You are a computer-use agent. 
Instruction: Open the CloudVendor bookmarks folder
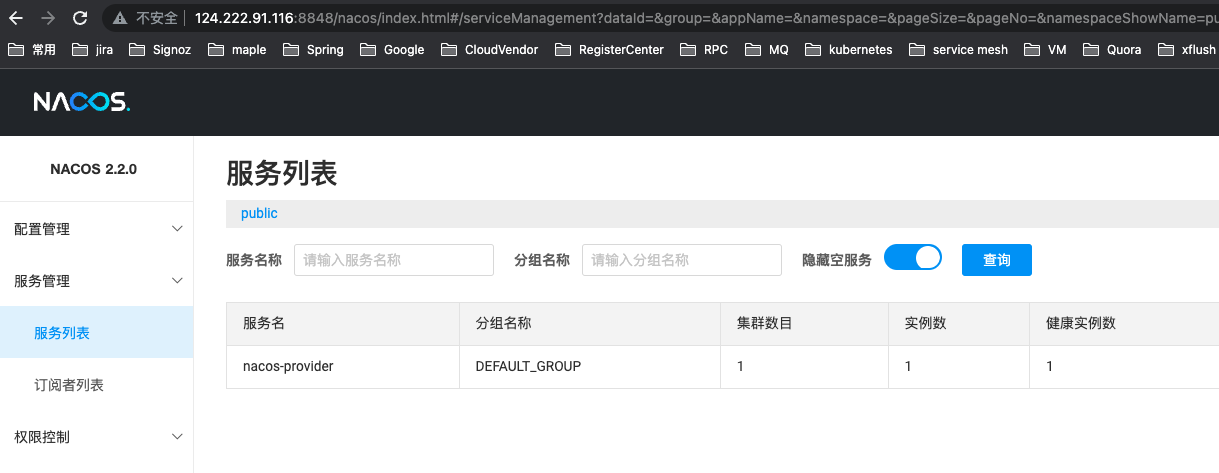tap(489, 49)
